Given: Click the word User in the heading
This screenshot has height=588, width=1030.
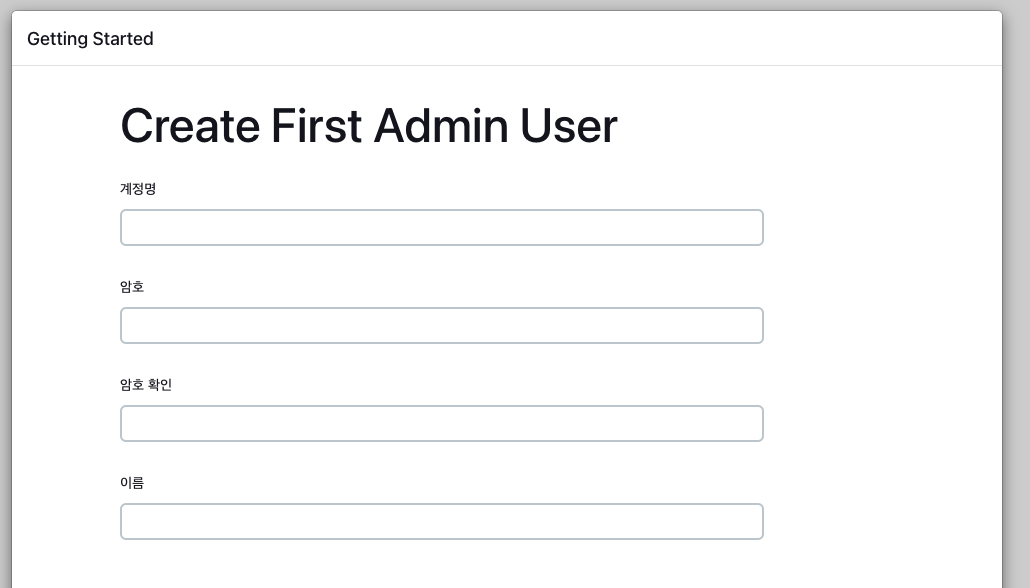Looking at the screenshot, I should coord(568,126).
